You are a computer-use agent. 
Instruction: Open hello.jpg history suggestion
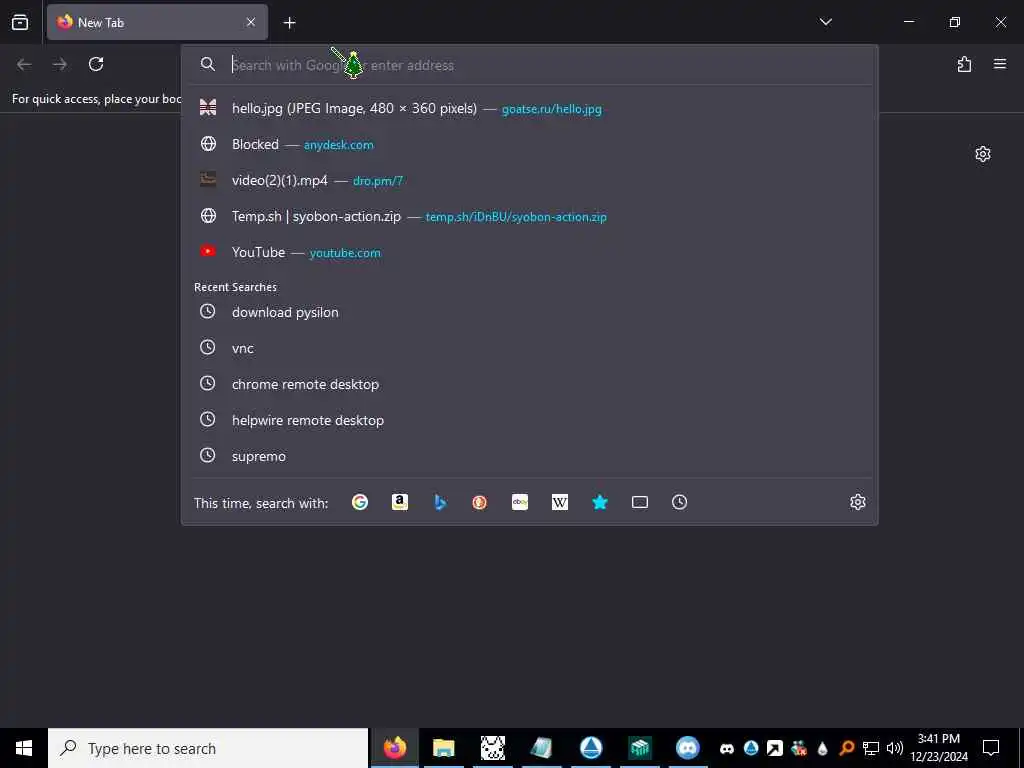tap(530, 108)
